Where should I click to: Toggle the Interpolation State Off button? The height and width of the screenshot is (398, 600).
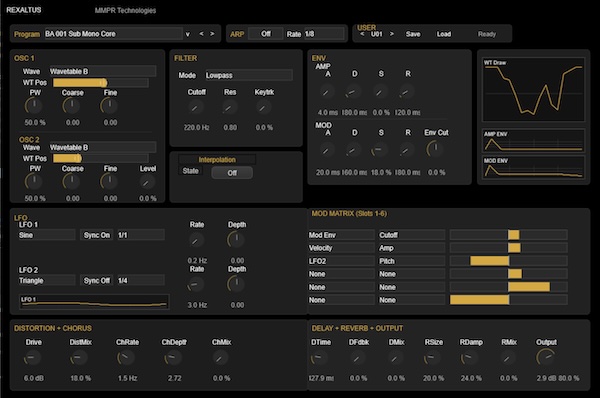tap(232, 173)
